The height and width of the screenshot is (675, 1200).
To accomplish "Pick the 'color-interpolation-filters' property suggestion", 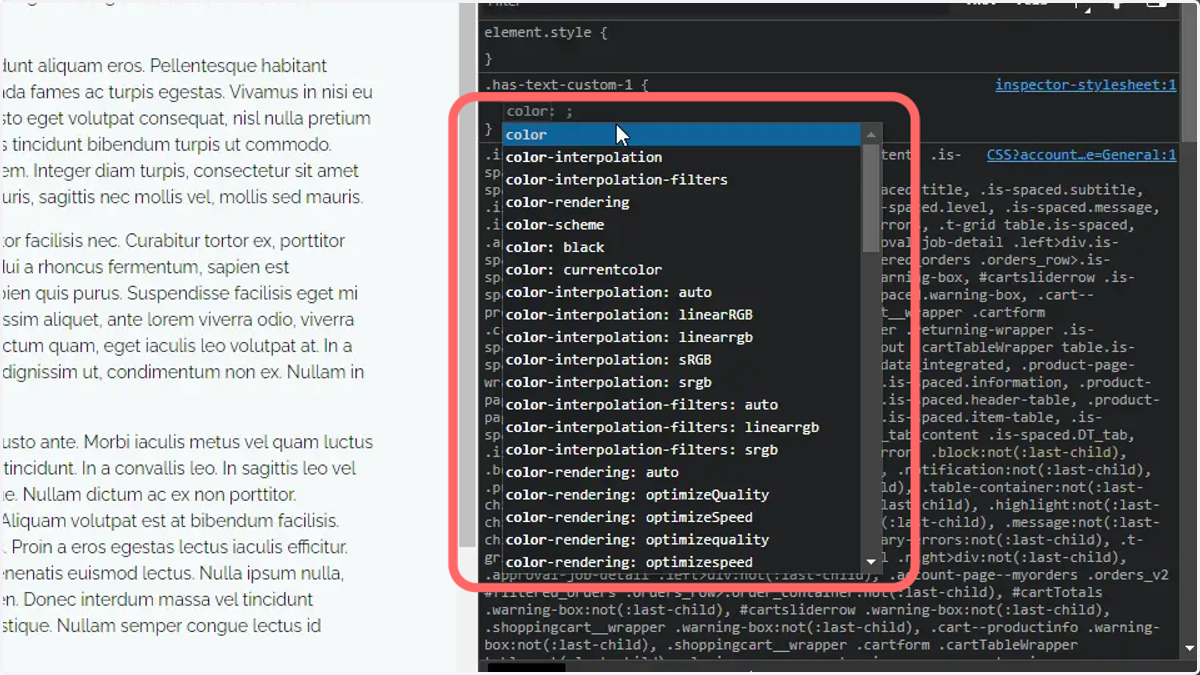I will coord(681,179).
